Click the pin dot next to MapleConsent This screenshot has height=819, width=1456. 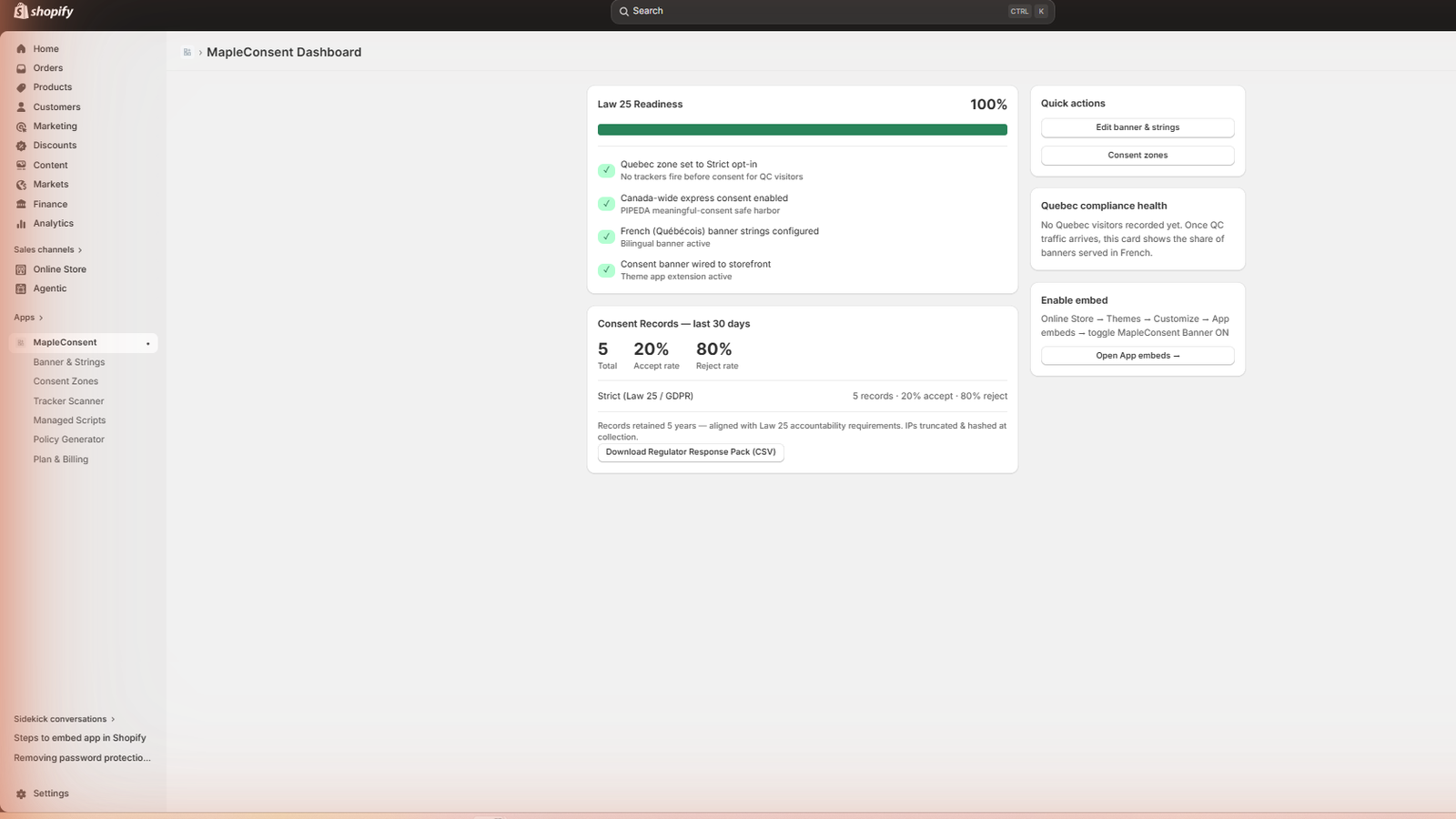[x=147, y=344]
